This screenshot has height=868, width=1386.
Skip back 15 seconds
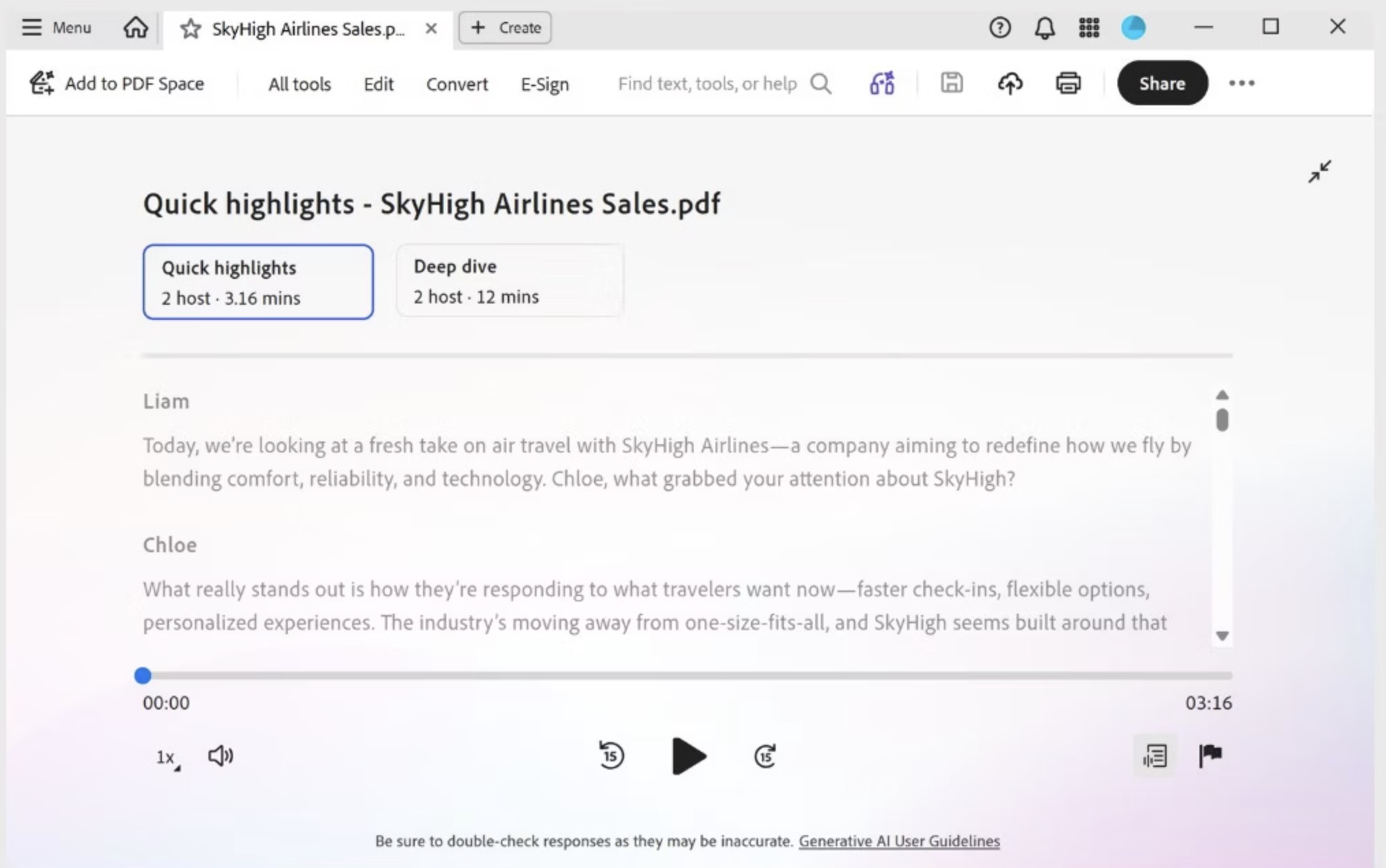pyautogui.click(x=612, y=756)
